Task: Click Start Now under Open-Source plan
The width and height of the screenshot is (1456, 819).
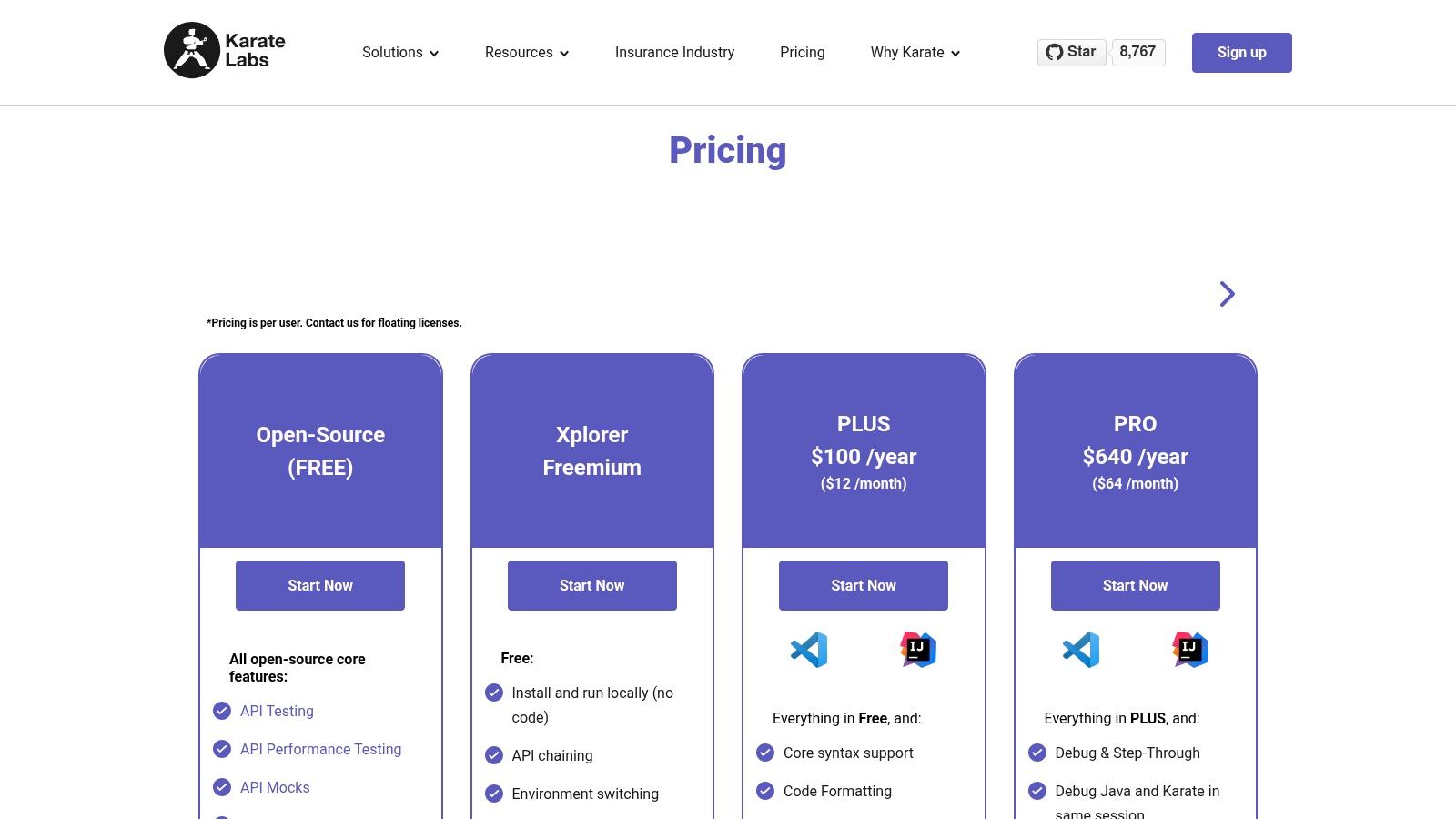Action: (x=320, y=585)
